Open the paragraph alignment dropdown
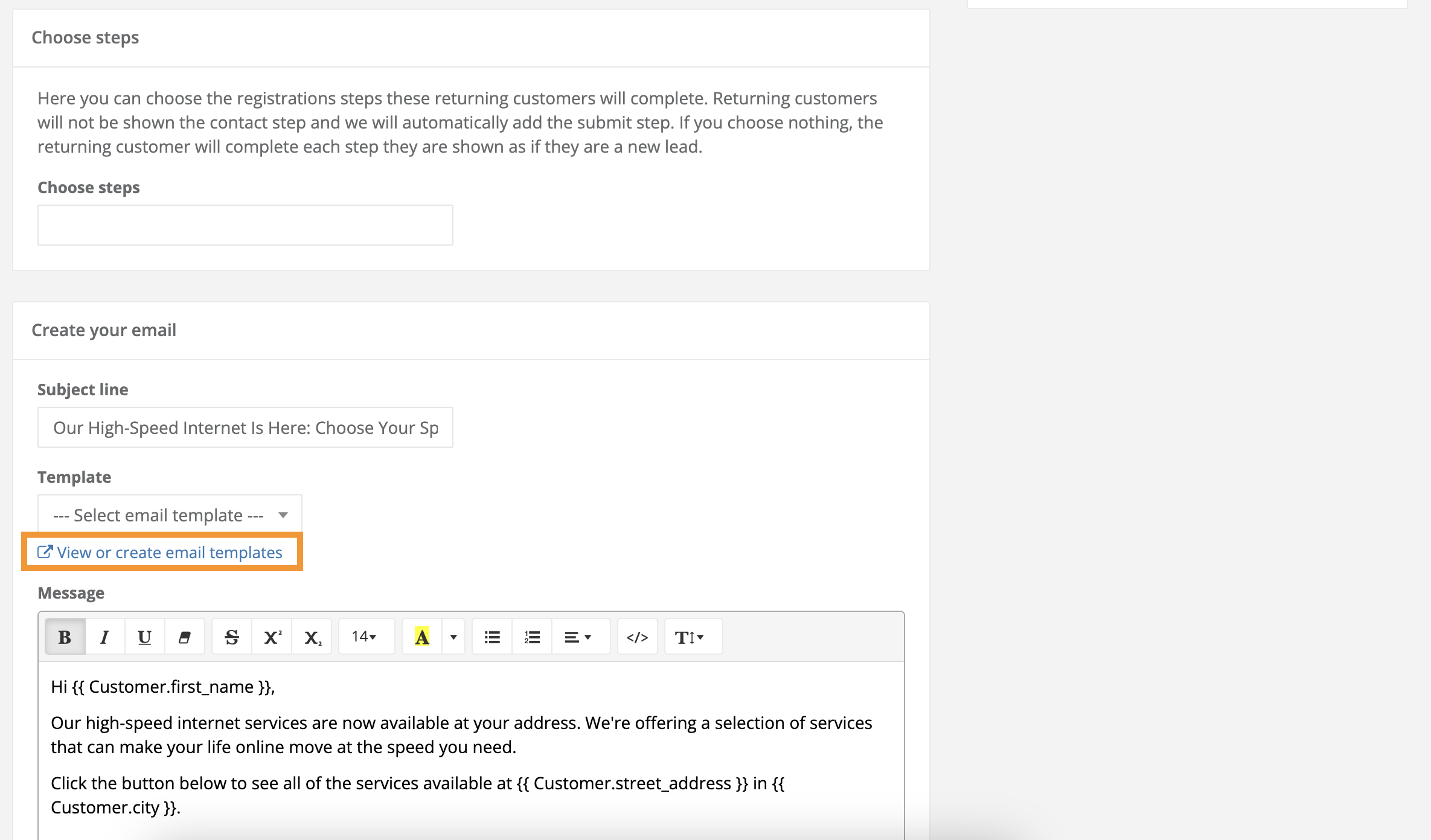Image resolution: width=1431 pixels, height=840 pixels. 580,636
